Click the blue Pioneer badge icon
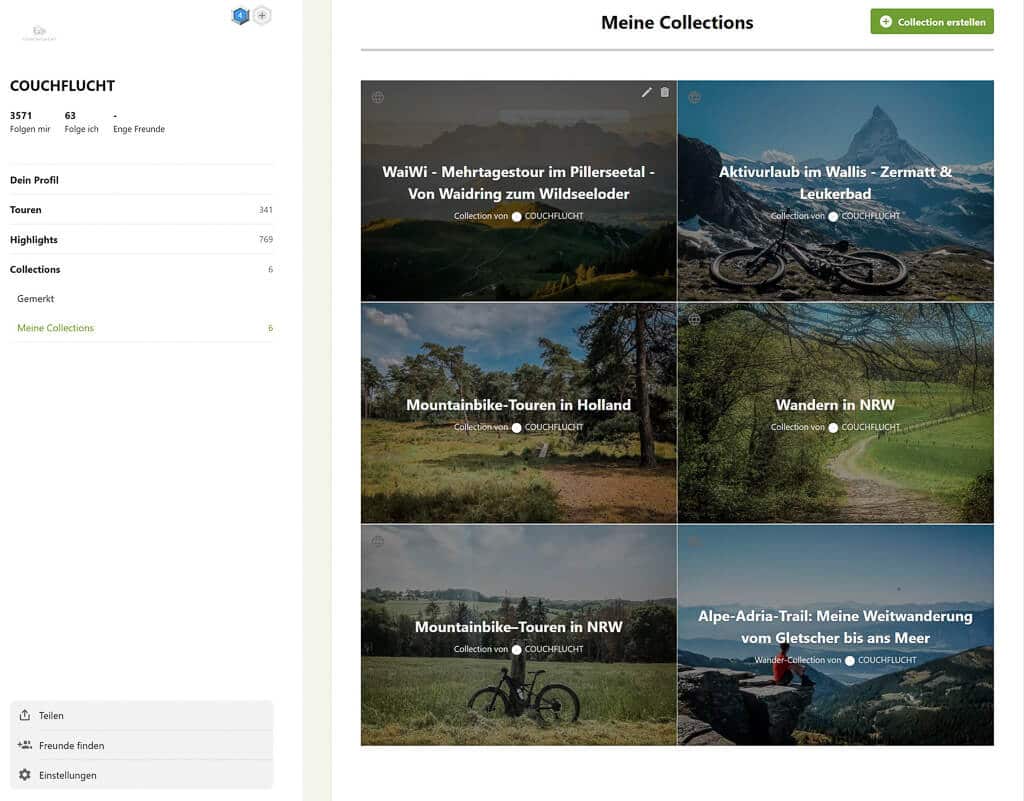 pos(238,15)
